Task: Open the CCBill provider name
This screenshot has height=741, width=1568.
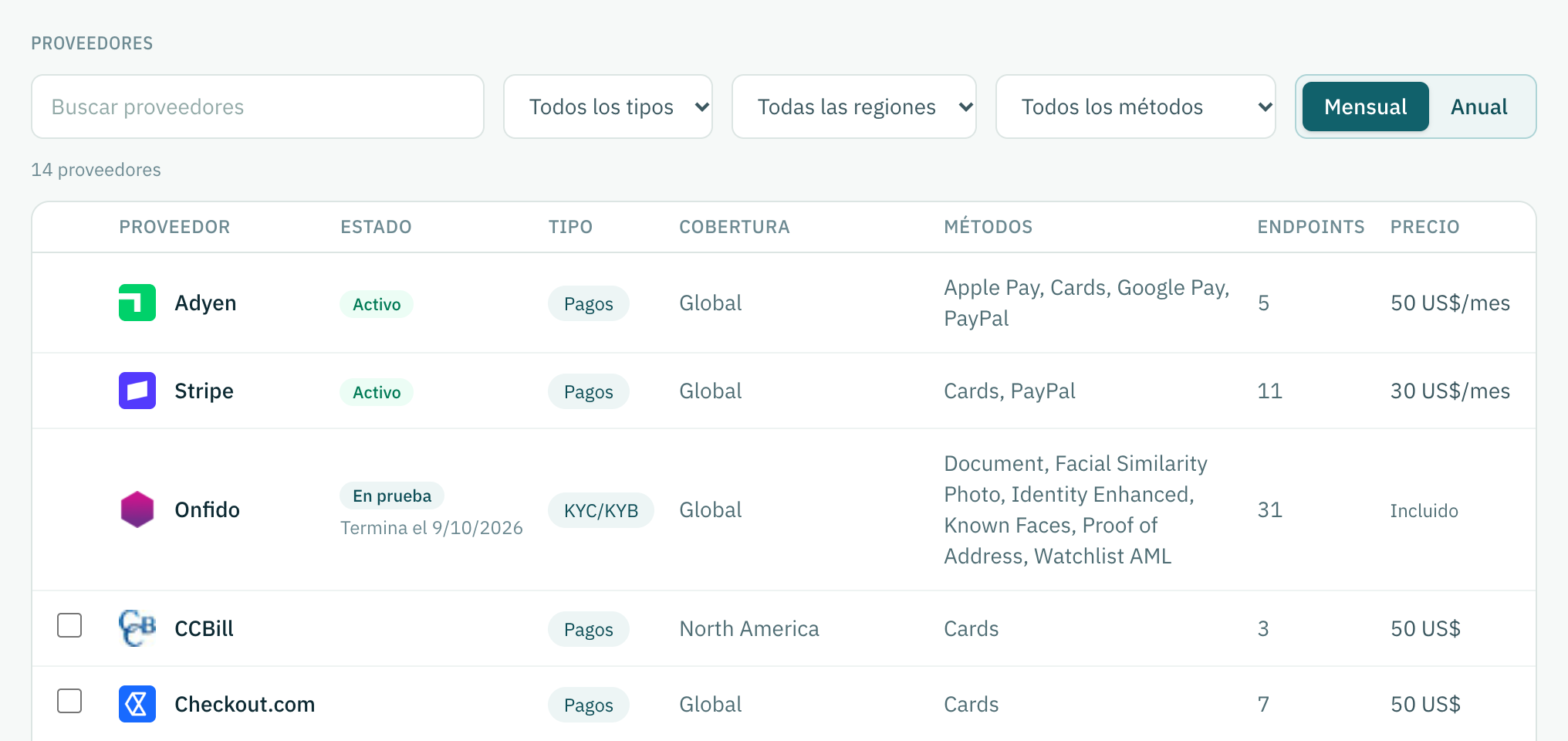Action: tap(204, 628)
